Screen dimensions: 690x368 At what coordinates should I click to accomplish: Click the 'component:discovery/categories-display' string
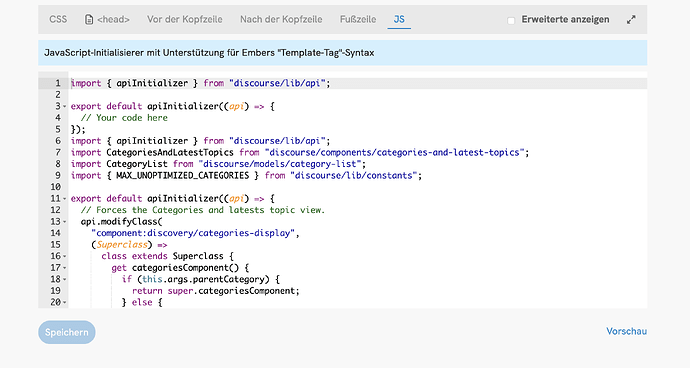[193, 233]
